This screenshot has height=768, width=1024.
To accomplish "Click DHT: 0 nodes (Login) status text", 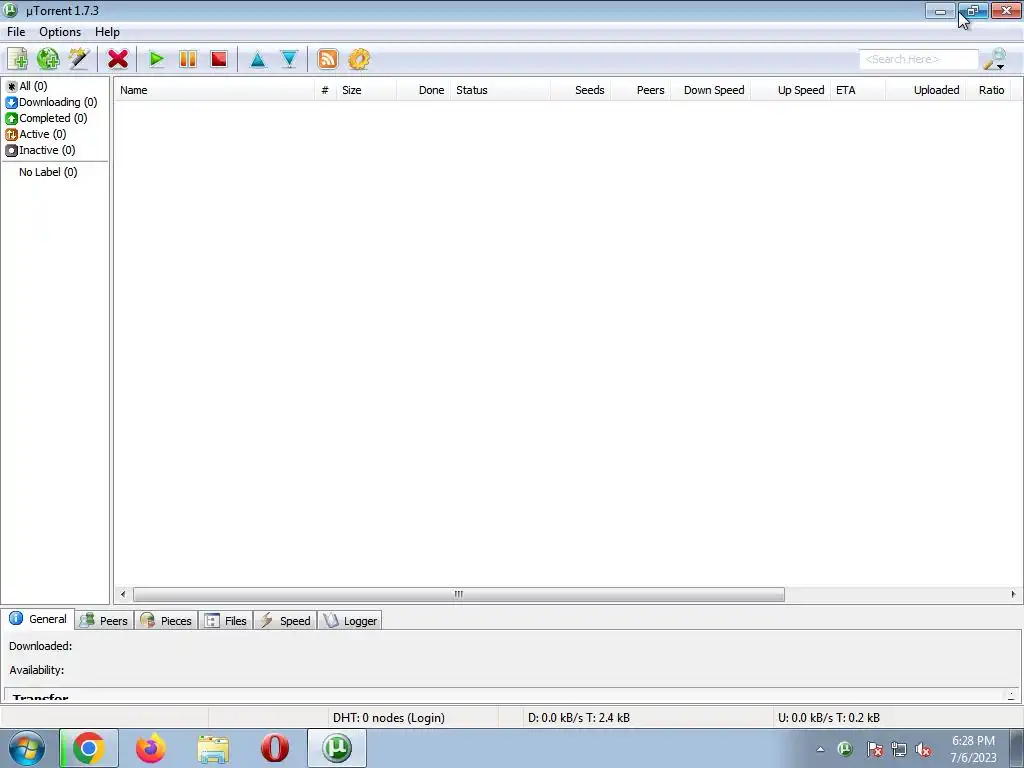I will coord(389,718).
